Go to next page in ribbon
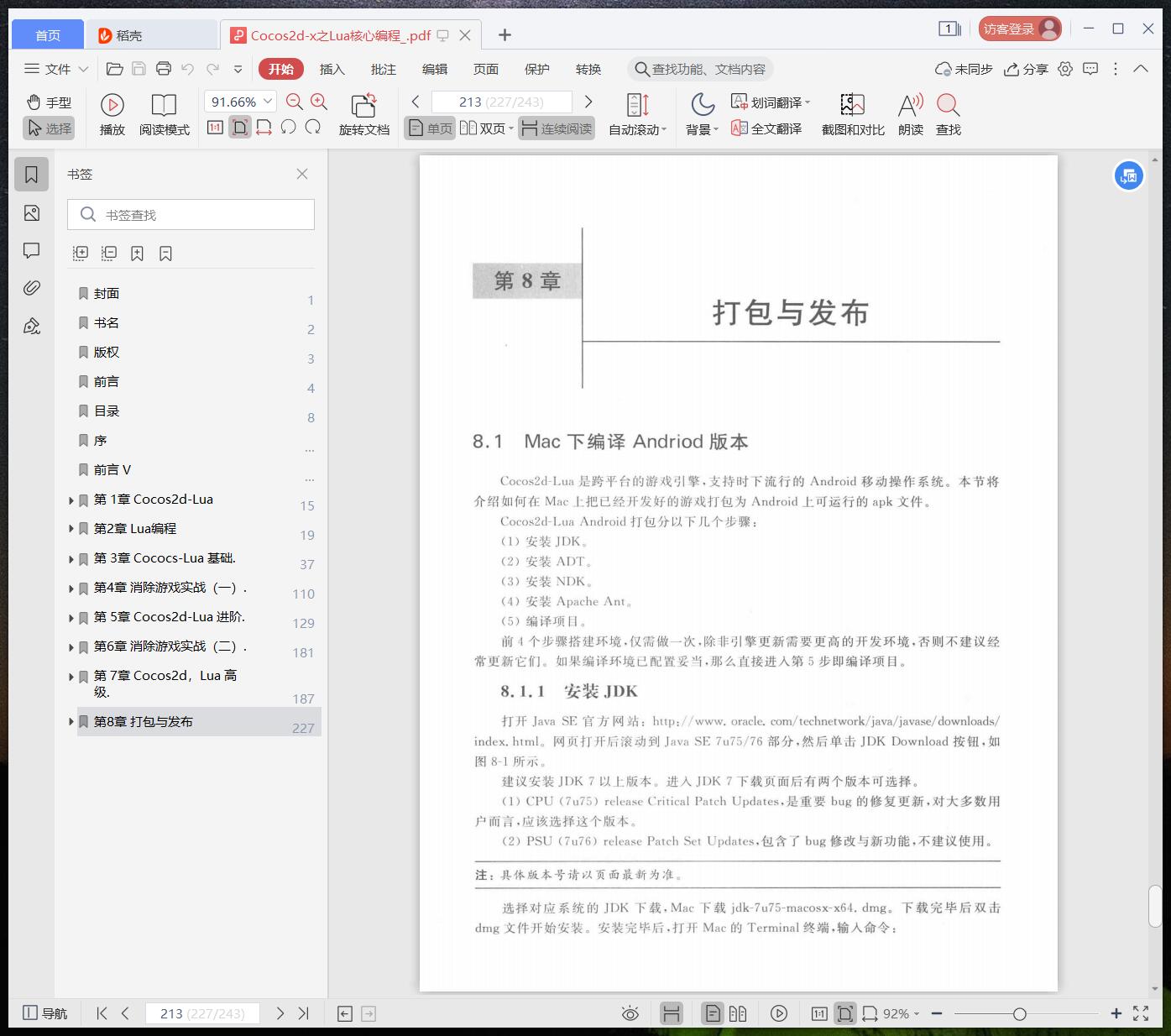 (588, 102)
